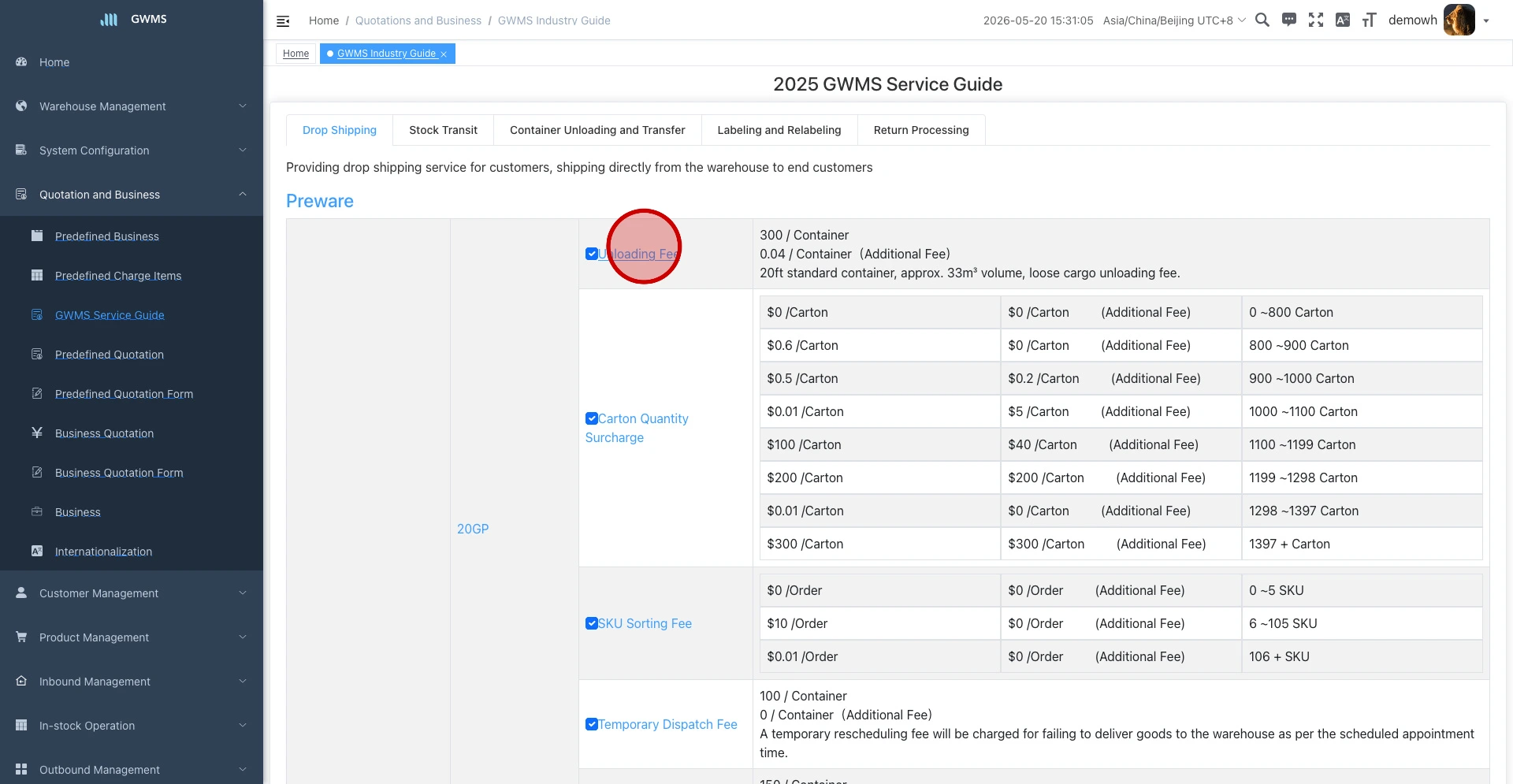Click the GWMS Service Guide icon
This screenshot has width=1513, height=784.
pyautogui.click(x=37, y=314)
